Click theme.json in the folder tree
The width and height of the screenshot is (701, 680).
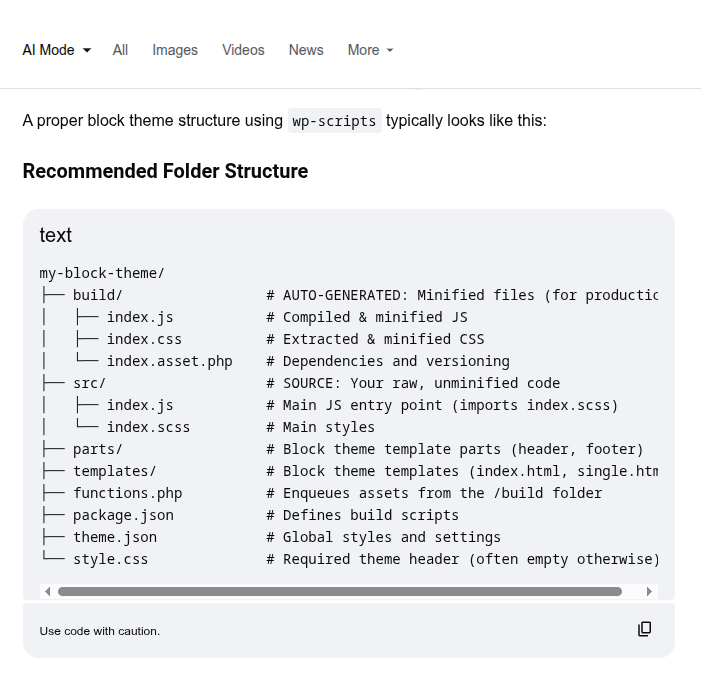coord(114,537)
